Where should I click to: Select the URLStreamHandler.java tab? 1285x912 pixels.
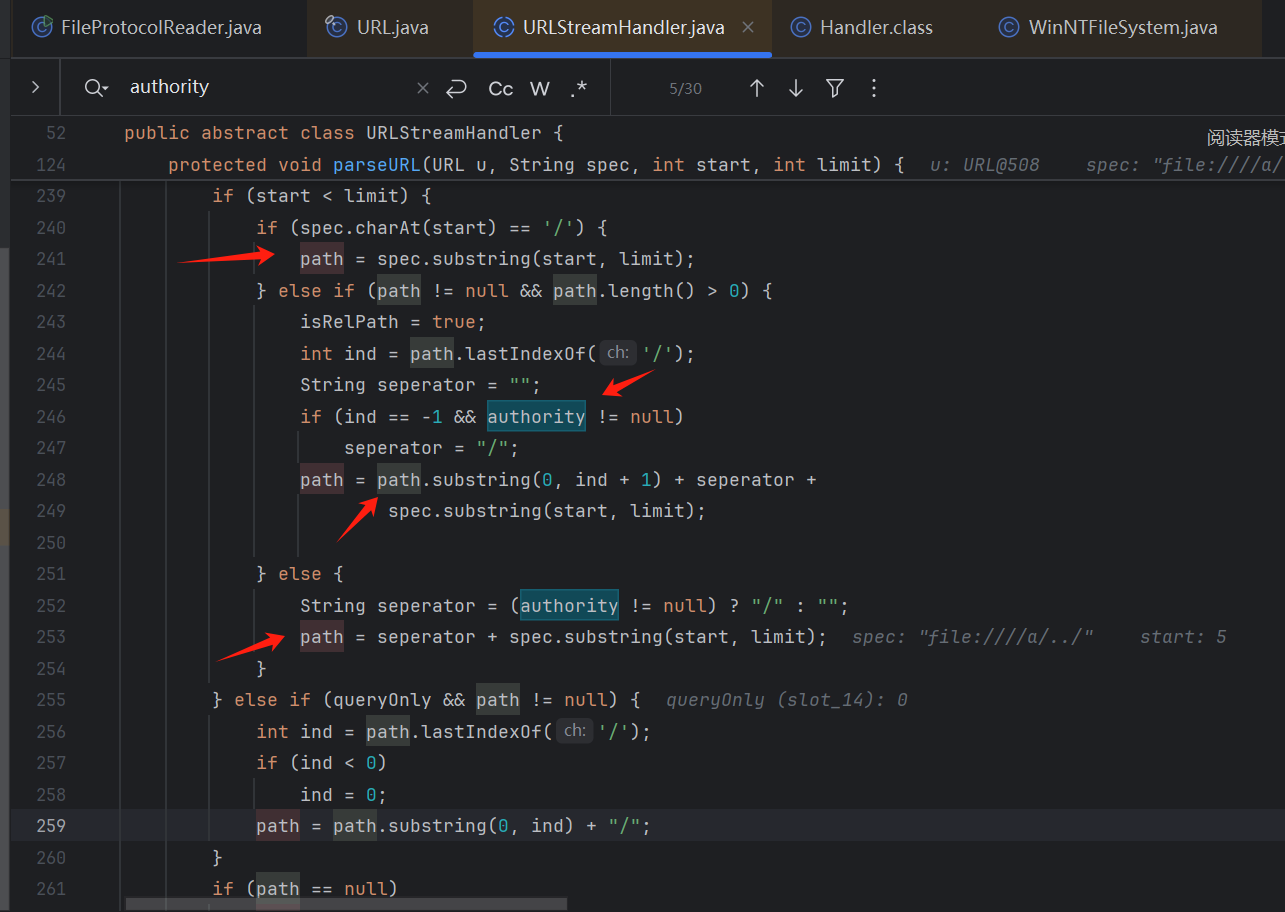(623, 27)
